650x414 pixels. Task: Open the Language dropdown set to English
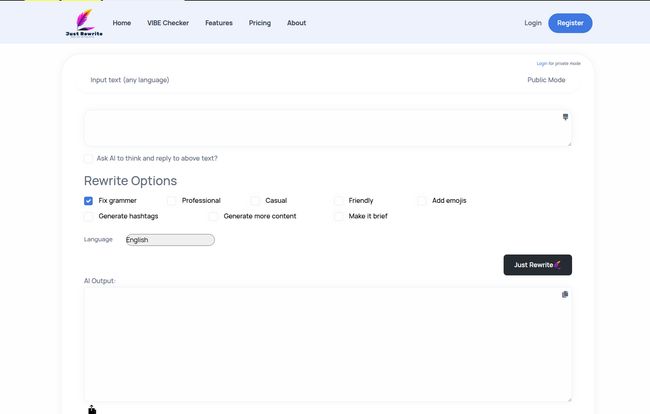click(170, 240)
